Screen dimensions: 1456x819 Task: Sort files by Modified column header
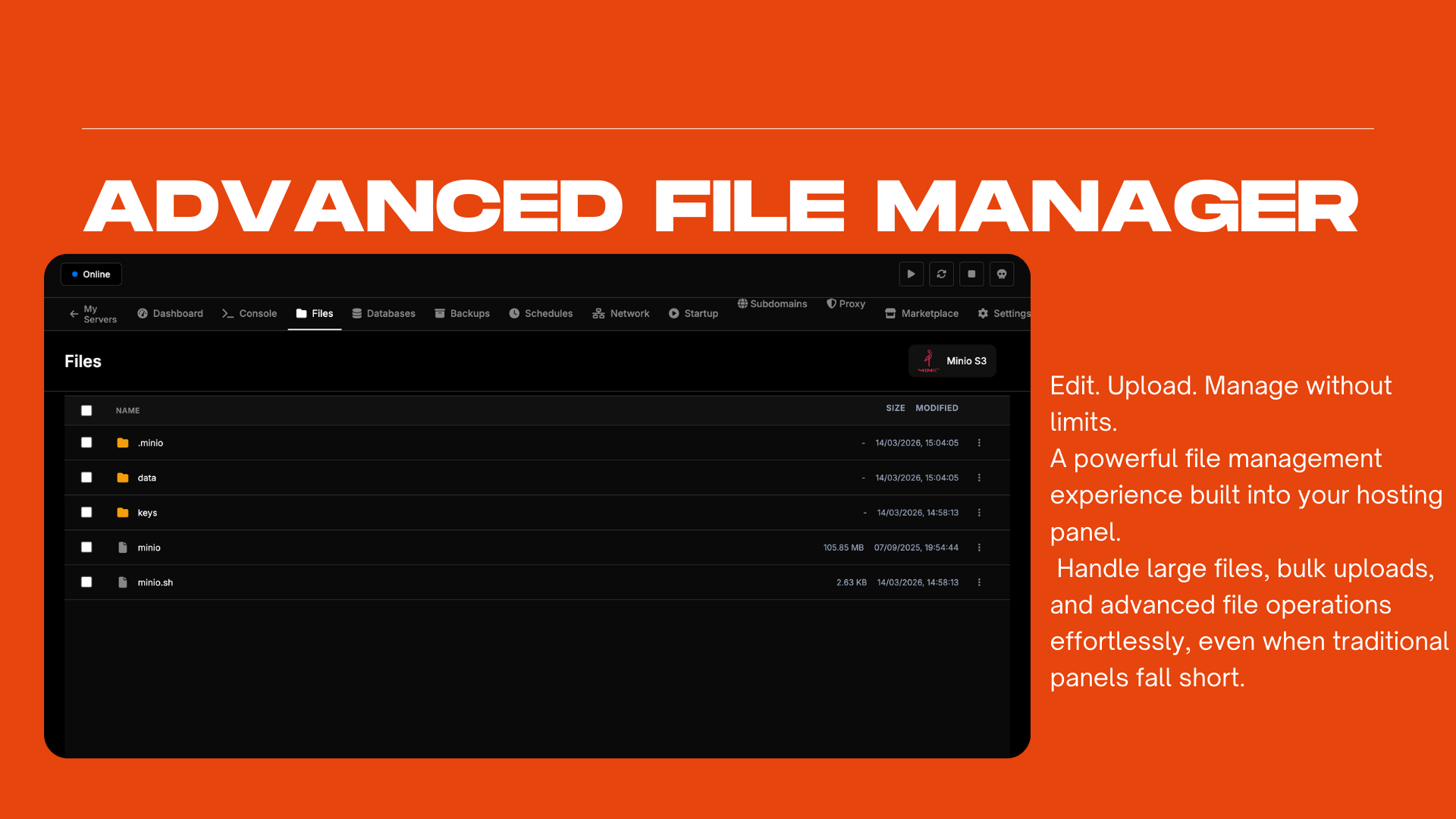click(937, 408)
